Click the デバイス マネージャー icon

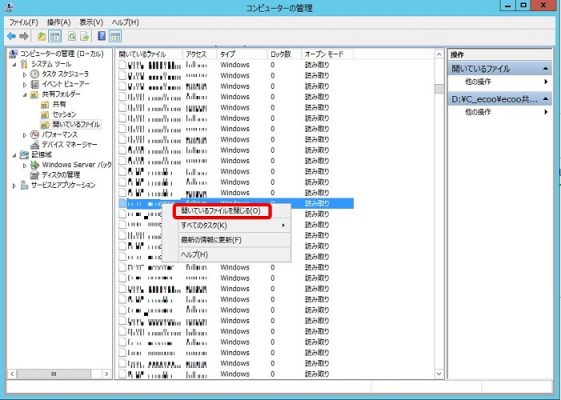pyautogui.click(x=35, y=145)
